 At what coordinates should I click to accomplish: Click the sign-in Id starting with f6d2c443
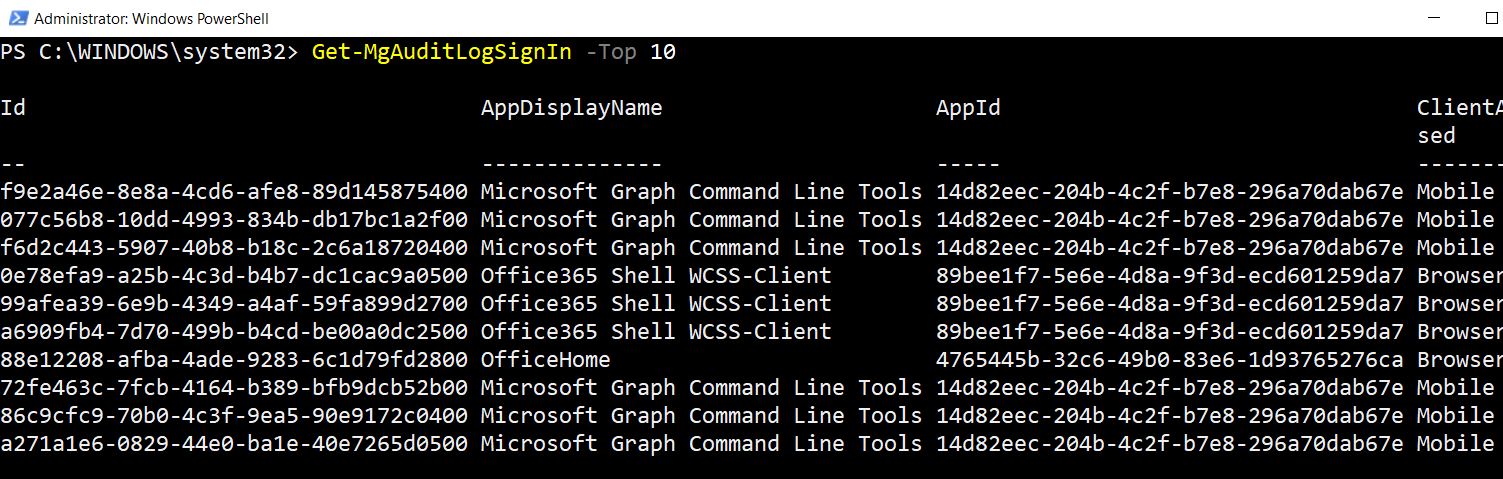point(234,248)
